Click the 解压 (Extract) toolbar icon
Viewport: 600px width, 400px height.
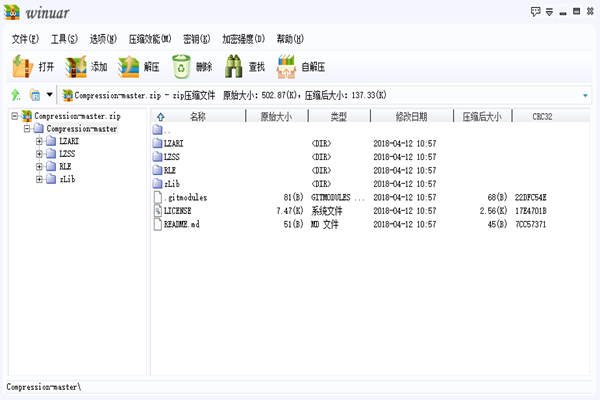(x=129, y=67)
